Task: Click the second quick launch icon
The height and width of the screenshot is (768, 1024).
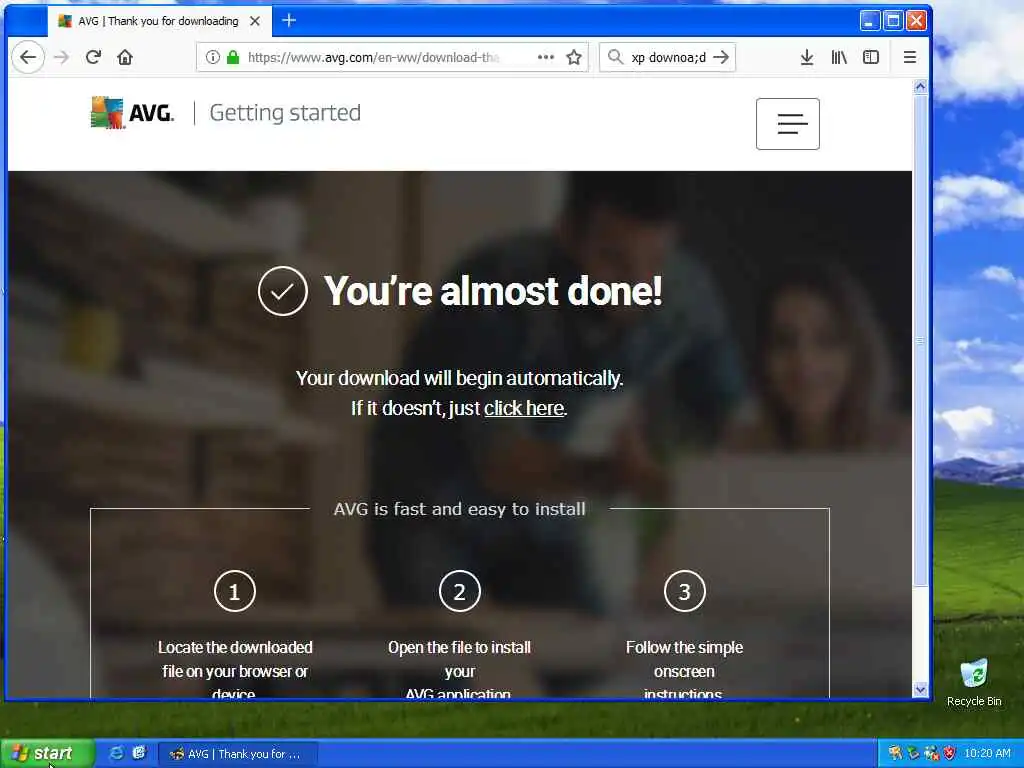Action: coord(138,753)
